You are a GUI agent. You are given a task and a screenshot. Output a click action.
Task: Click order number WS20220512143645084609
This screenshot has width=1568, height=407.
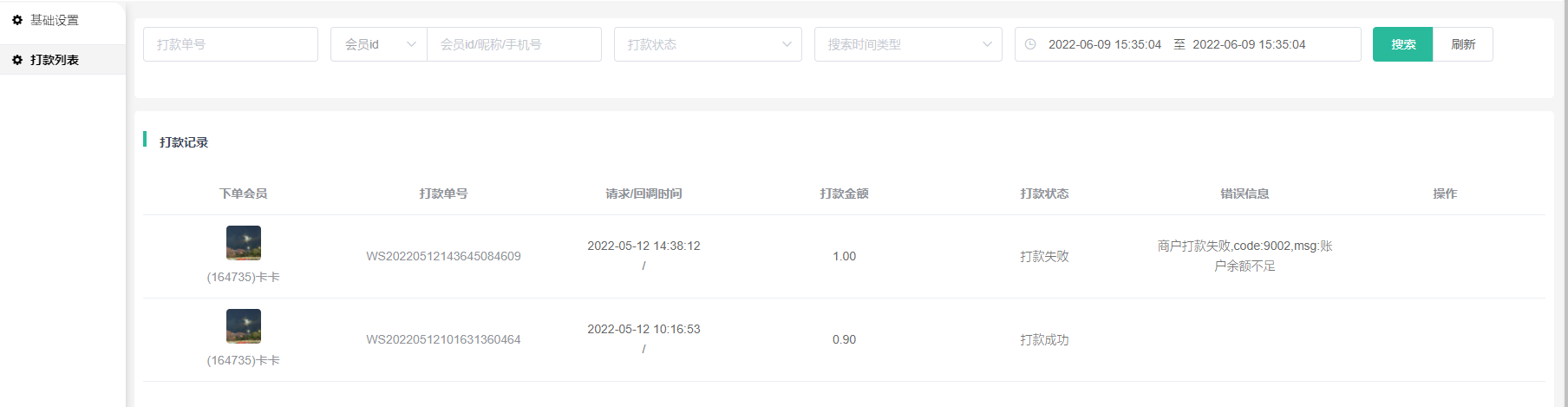pos(443,256)
